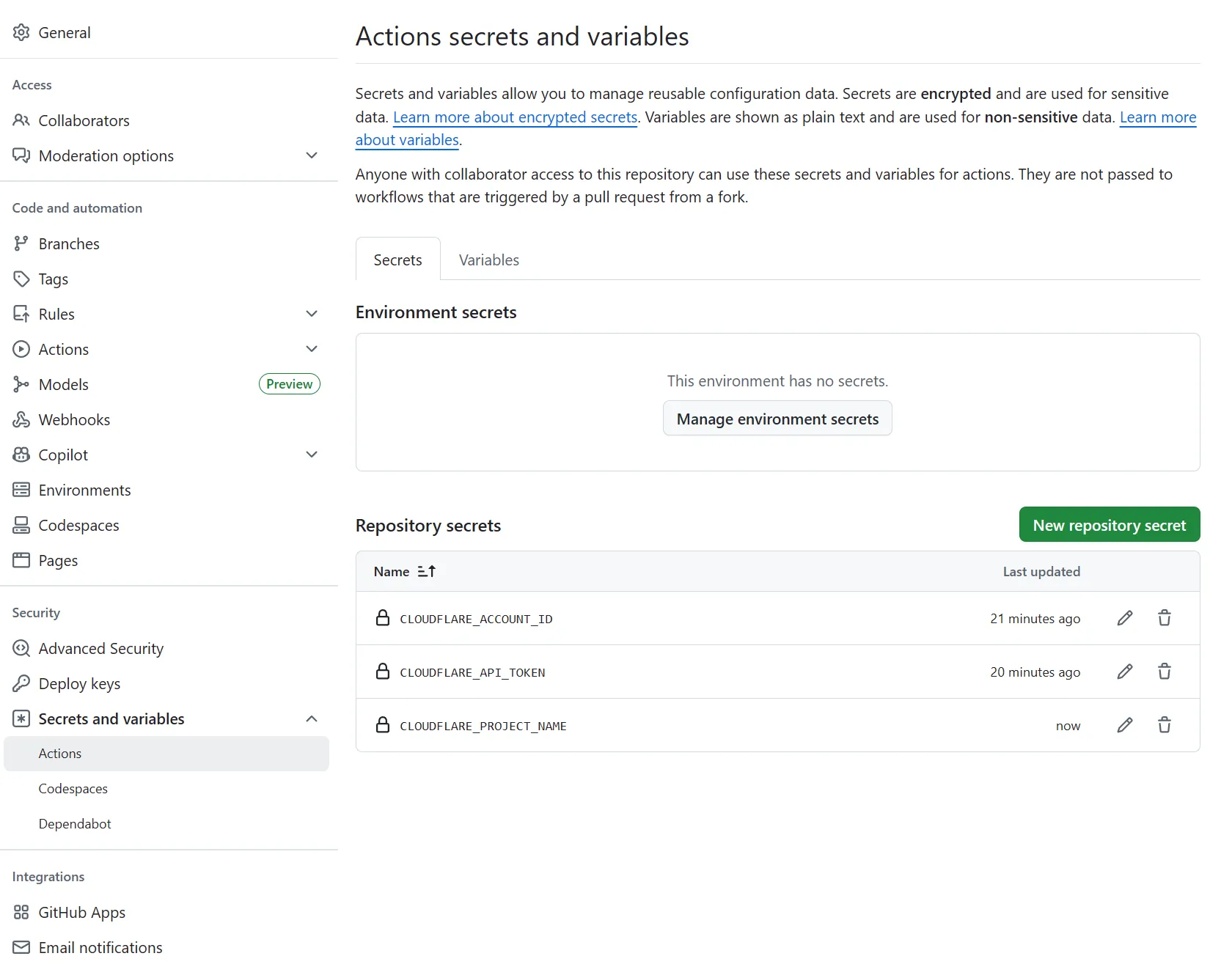Collapse Secrets and variables section
Viewport: 1232px width, 978px height.
(312, 718)
